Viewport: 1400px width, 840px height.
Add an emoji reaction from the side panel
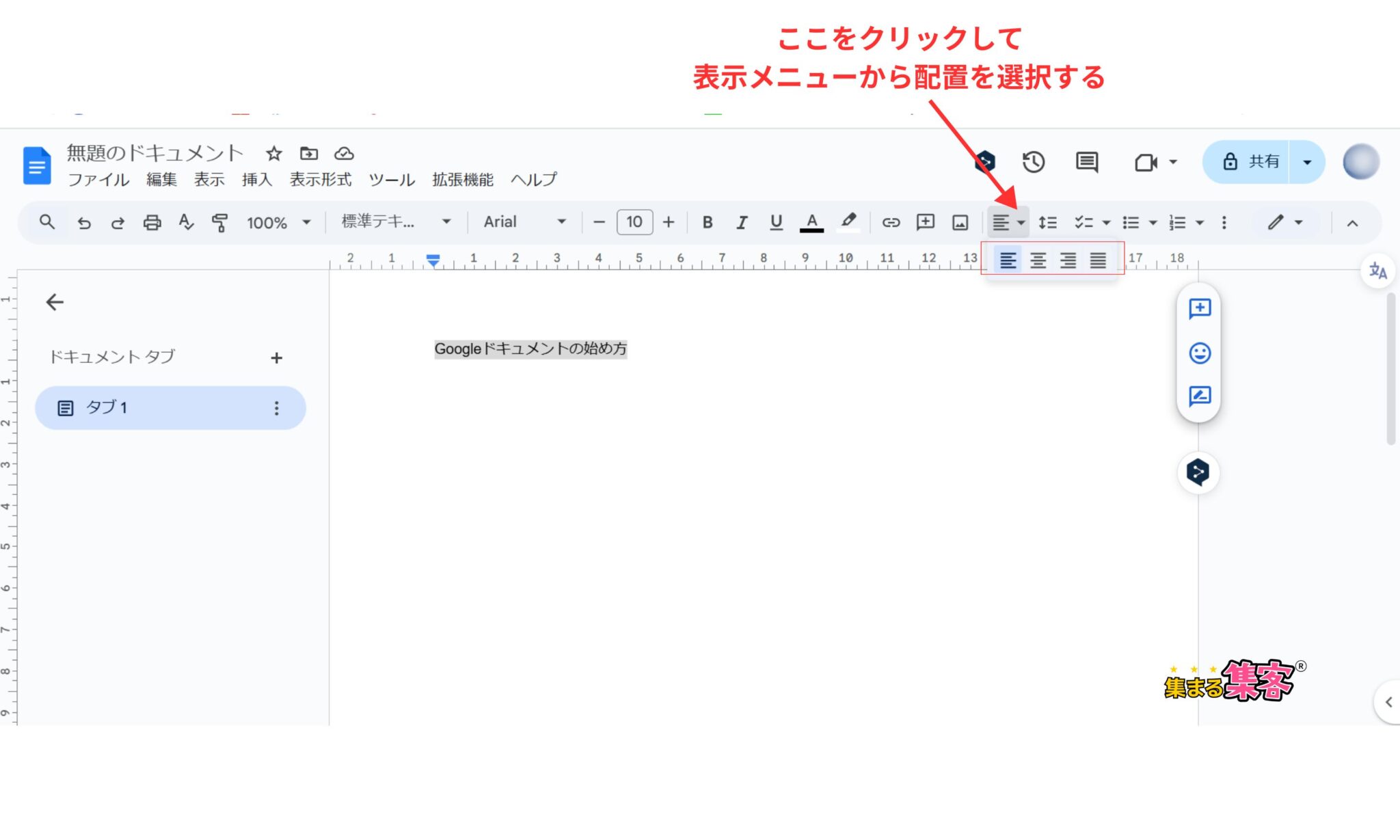(x=1200, y=353)
